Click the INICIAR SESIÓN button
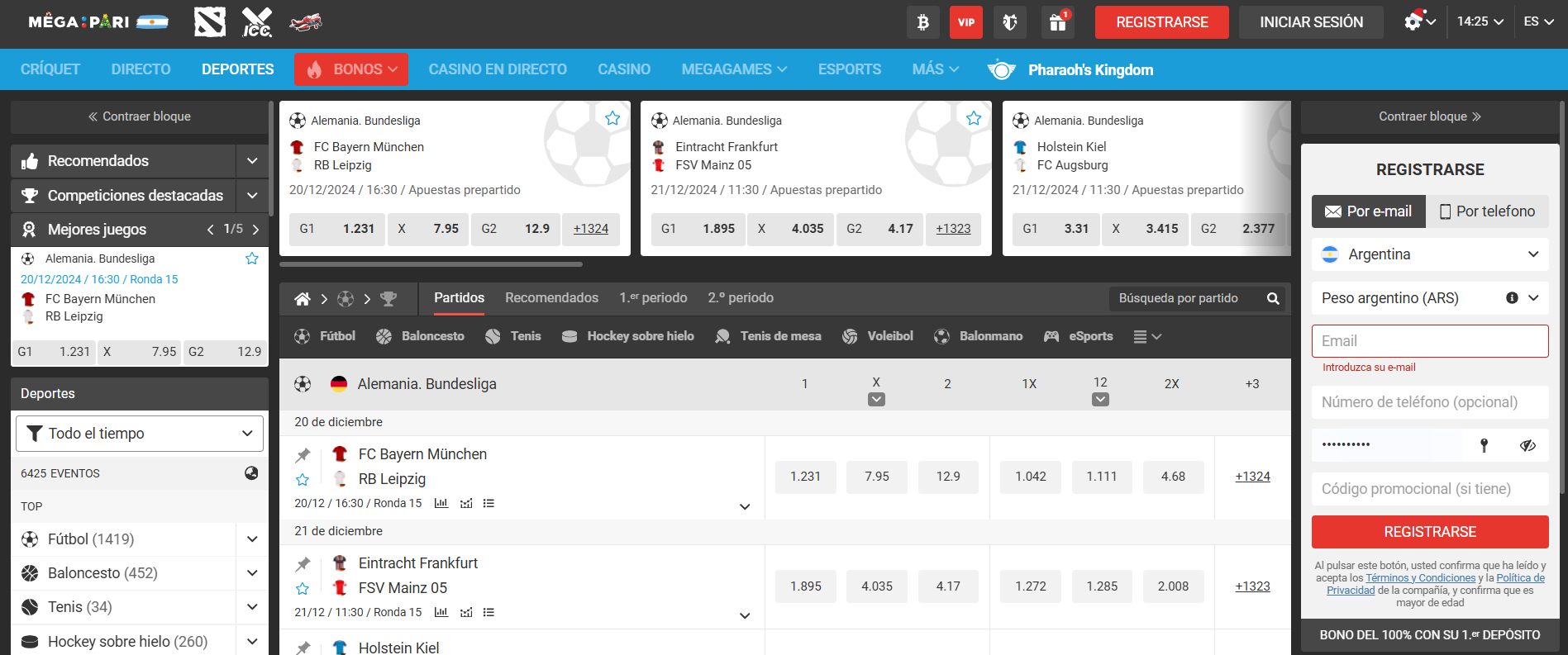The image size is (1568, 655). pyautogui.click(x=1310, y=22)
